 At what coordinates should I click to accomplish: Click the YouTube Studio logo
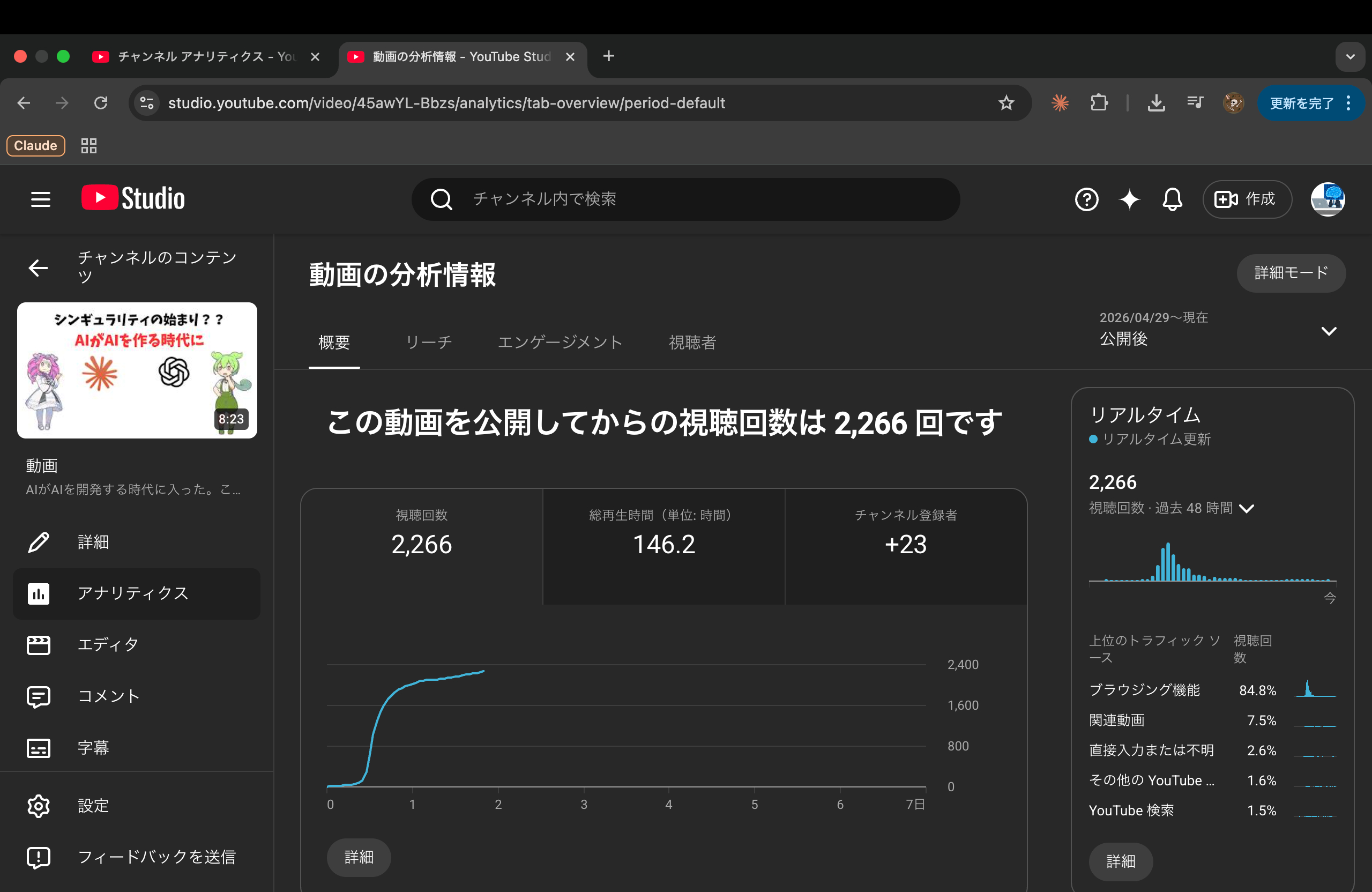[x=133, y=198]
